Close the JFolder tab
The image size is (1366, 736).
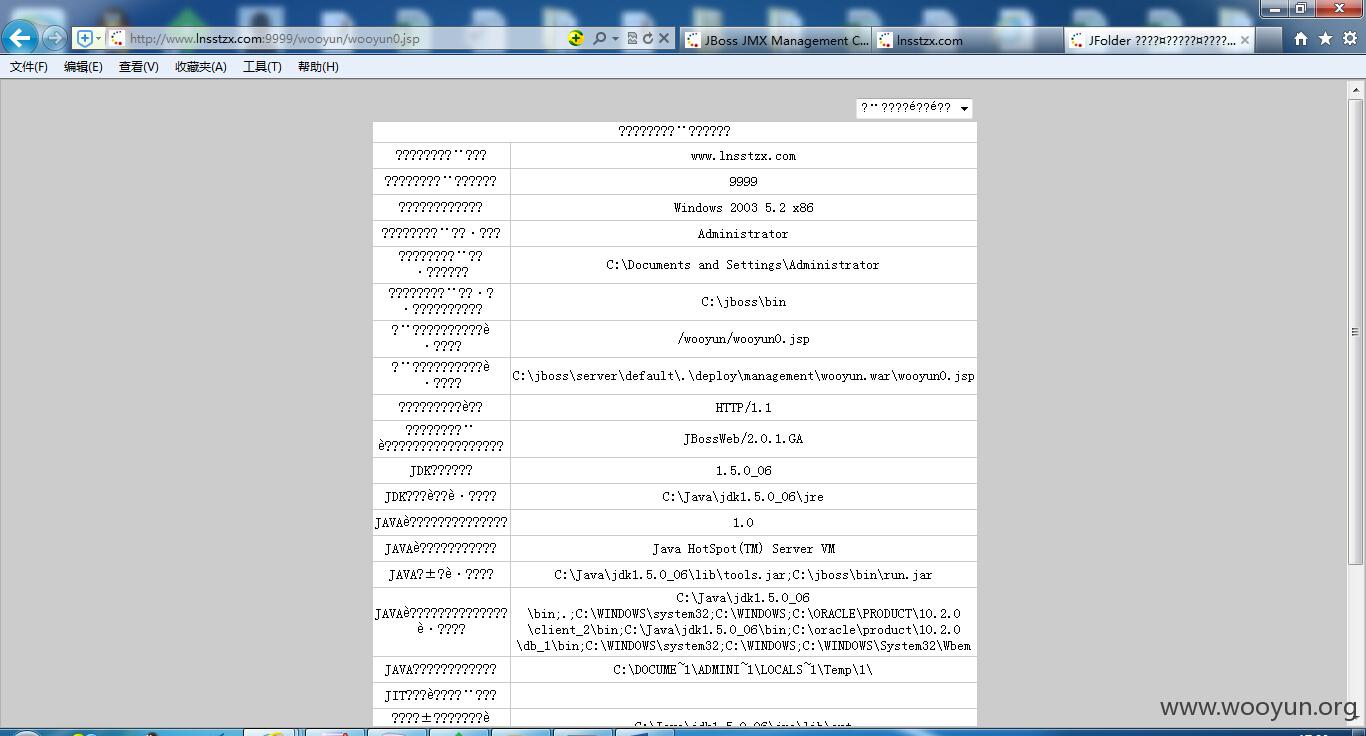coord(1244,40)
